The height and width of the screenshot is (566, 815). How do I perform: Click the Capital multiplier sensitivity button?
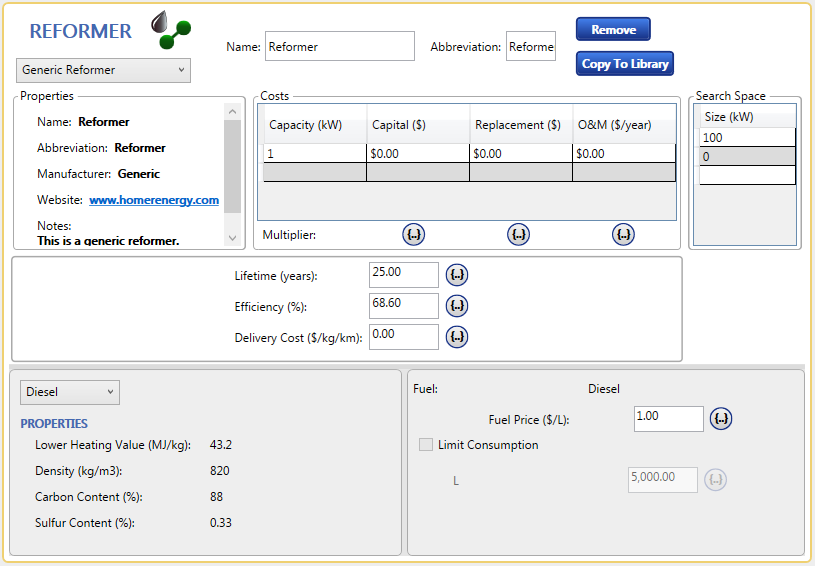click(x=414, y=235)
